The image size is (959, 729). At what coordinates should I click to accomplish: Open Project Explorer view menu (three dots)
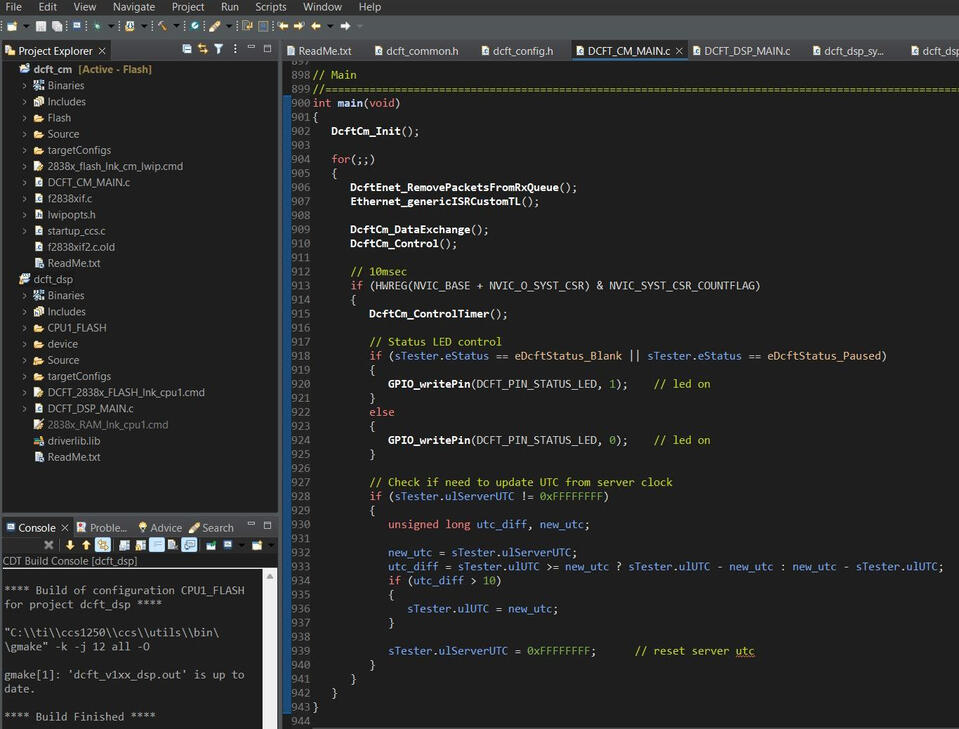click(235, 49)
